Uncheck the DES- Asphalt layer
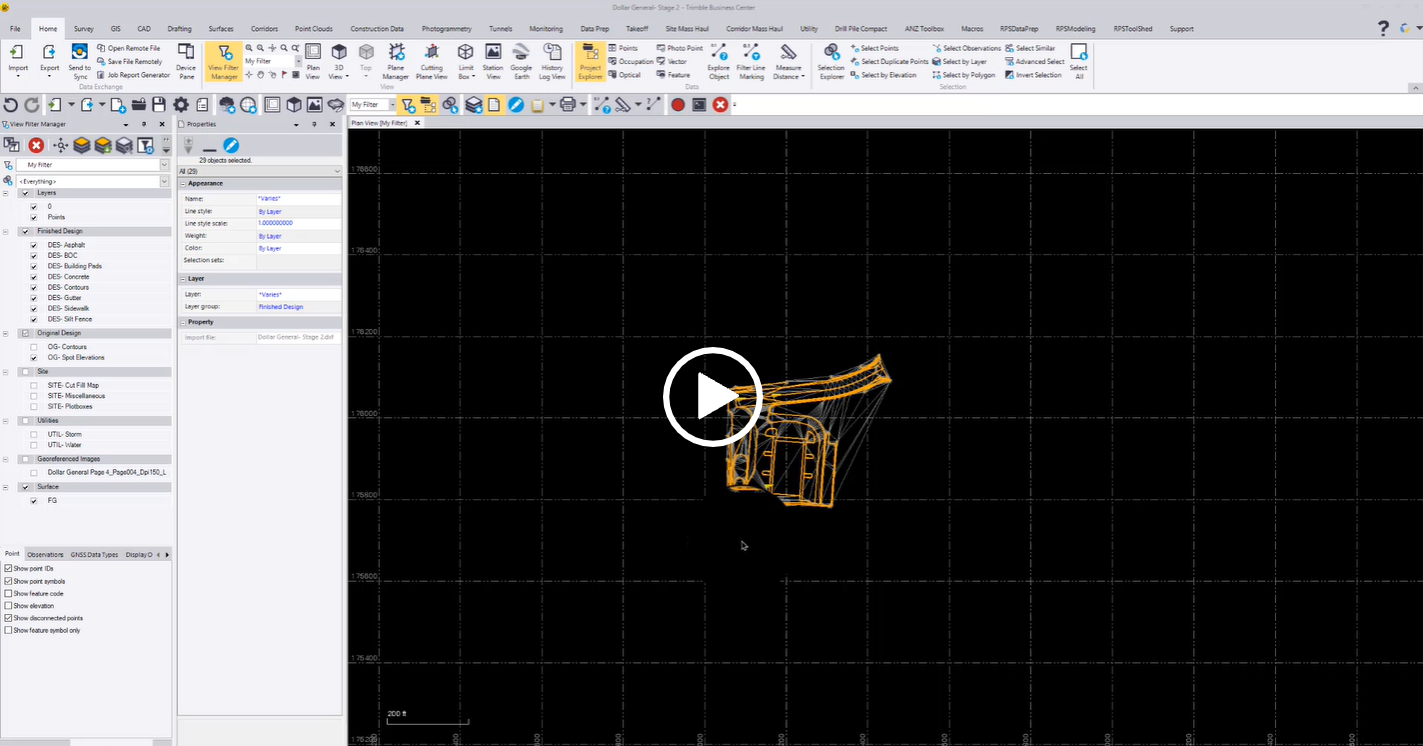 coord(35,244)
